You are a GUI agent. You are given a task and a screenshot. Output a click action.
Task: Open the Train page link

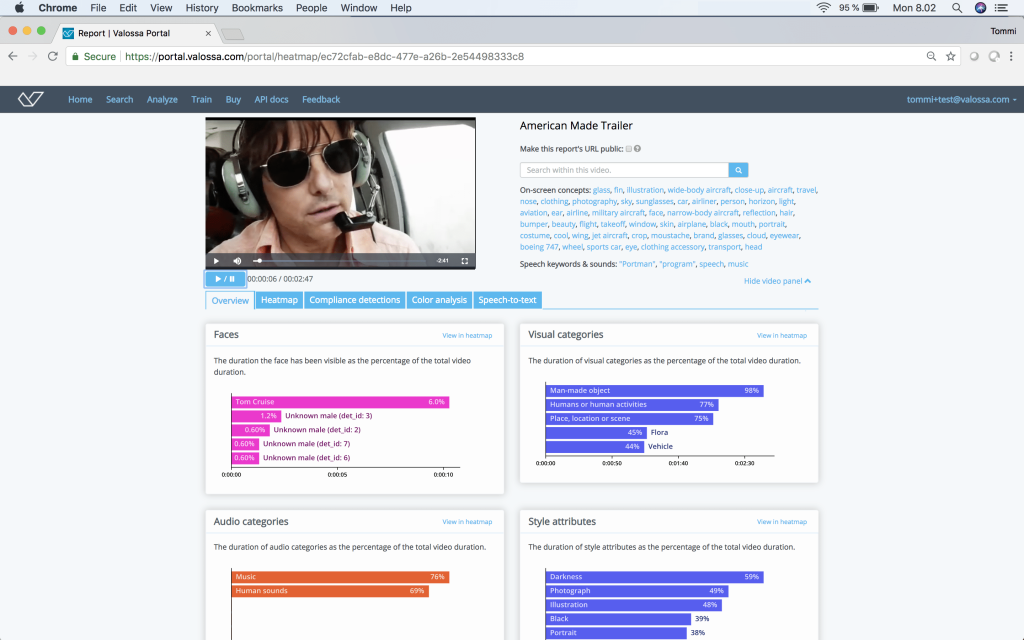coord(202,99)
